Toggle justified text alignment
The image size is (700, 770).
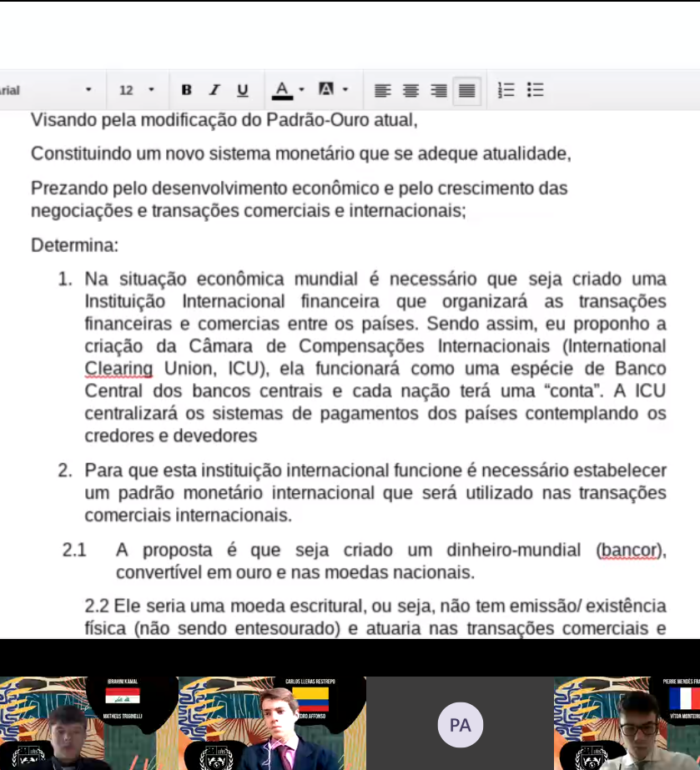pyautogui.click(x=466, y=90)
